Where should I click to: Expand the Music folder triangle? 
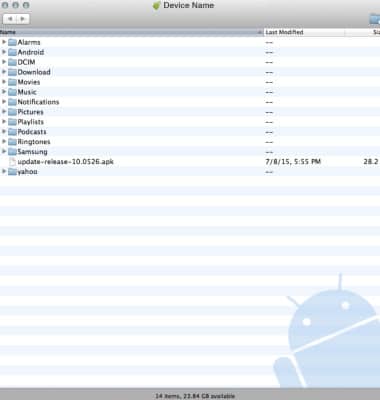[x=4, y=92]
